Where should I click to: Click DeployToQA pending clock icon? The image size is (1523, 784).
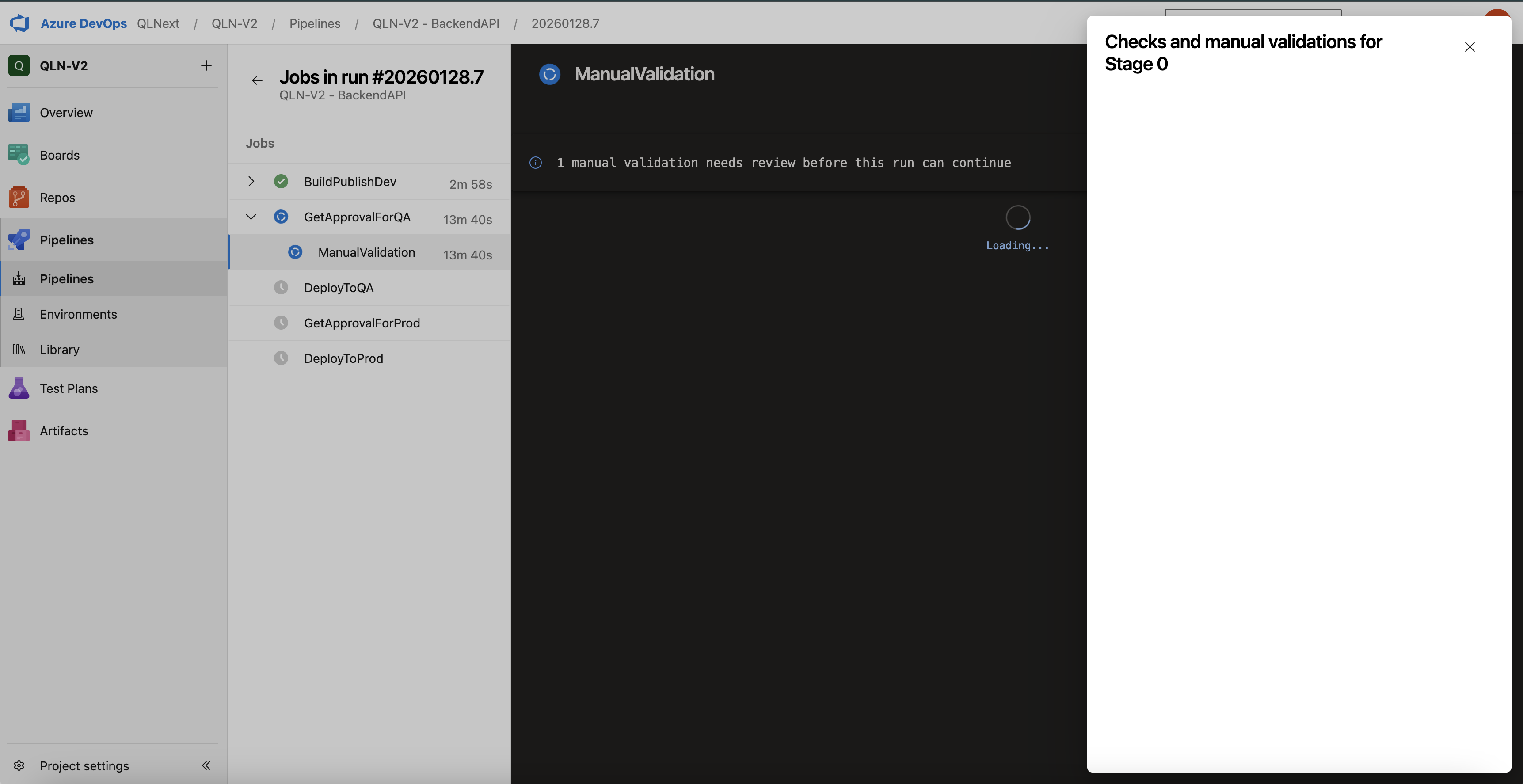coord(282,288)
